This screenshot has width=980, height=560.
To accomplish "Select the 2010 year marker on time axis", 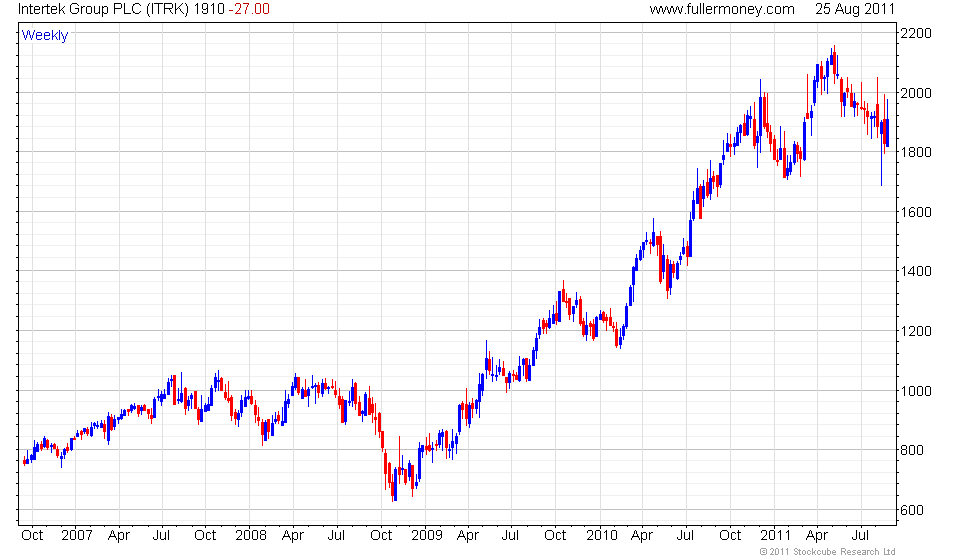I will pyautogui.click(x=600, y=534).
